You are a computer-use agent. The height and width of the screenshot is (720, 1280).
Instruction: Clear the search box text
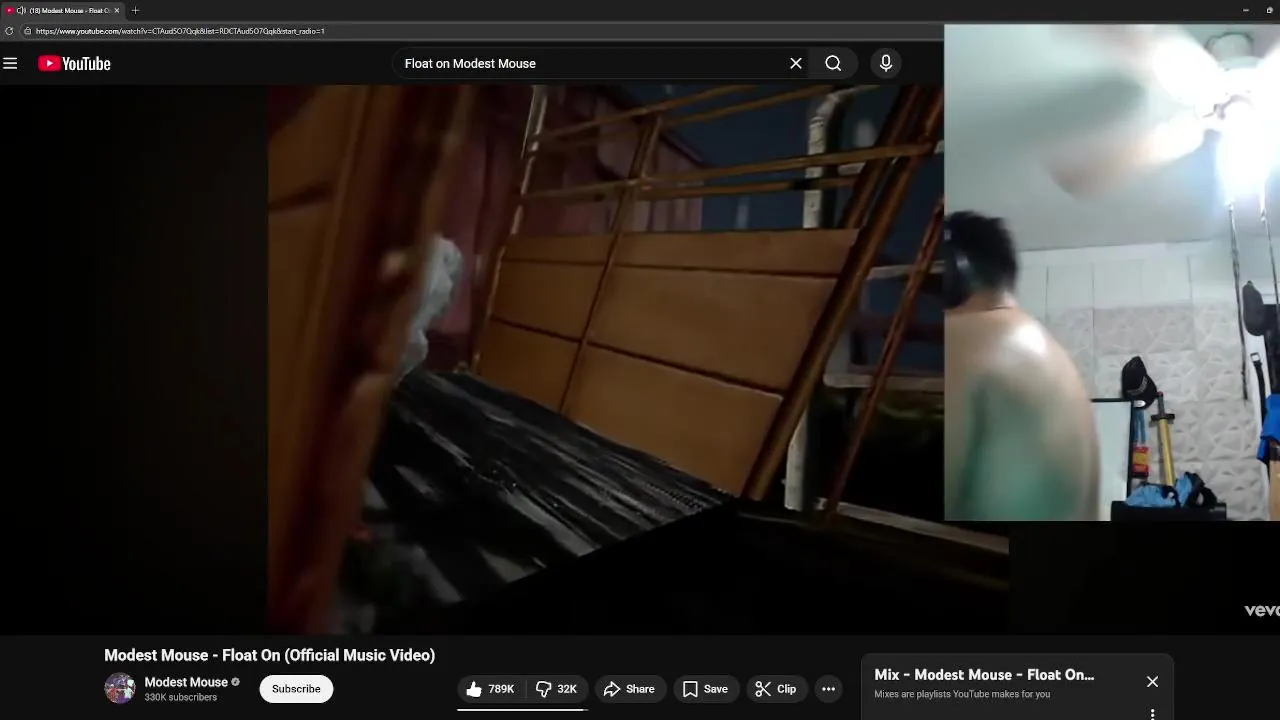click(796, 63)
